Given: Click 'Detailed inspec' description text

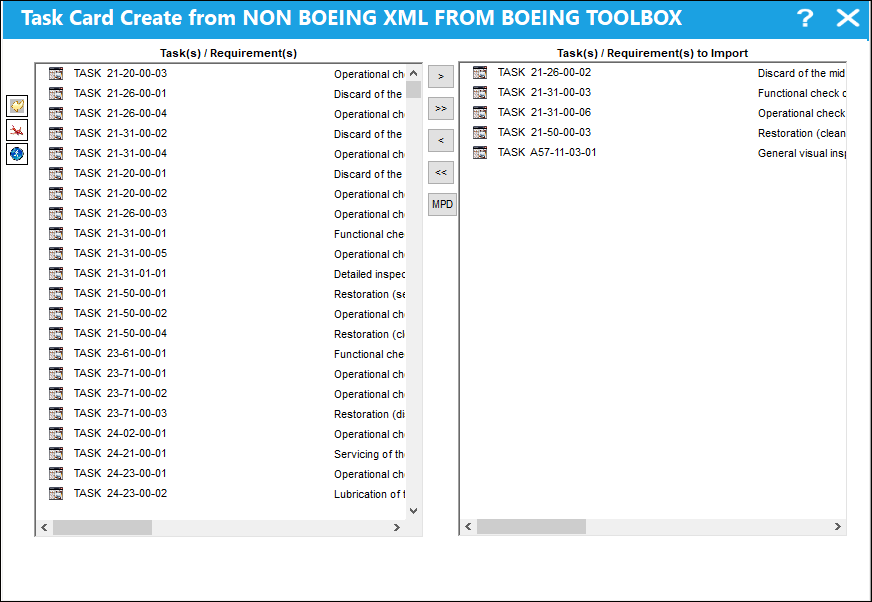Looking at the screenshot, I should pos(369,274).
